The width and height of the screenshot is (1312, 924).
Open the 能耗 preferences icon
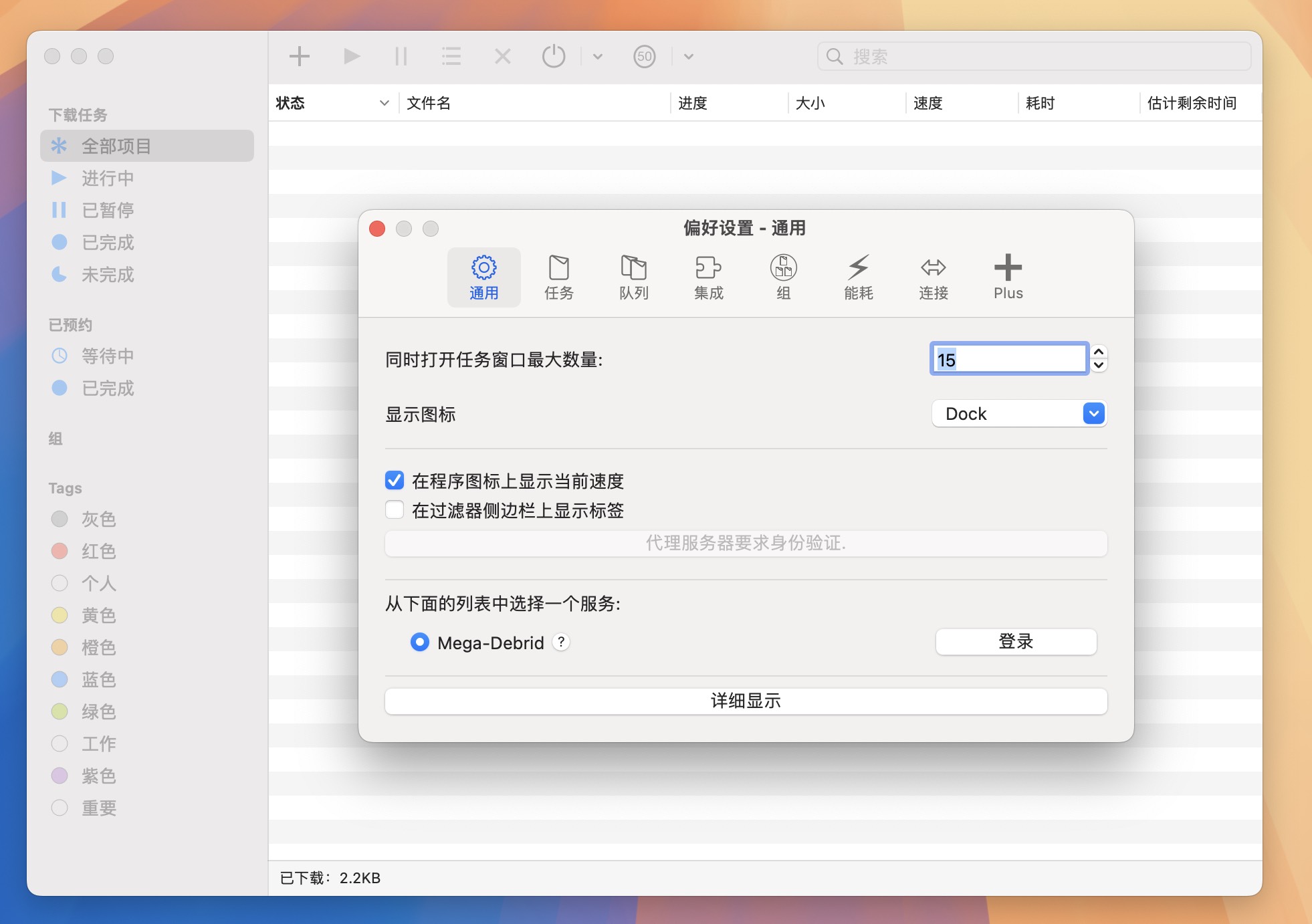point(858,277)
